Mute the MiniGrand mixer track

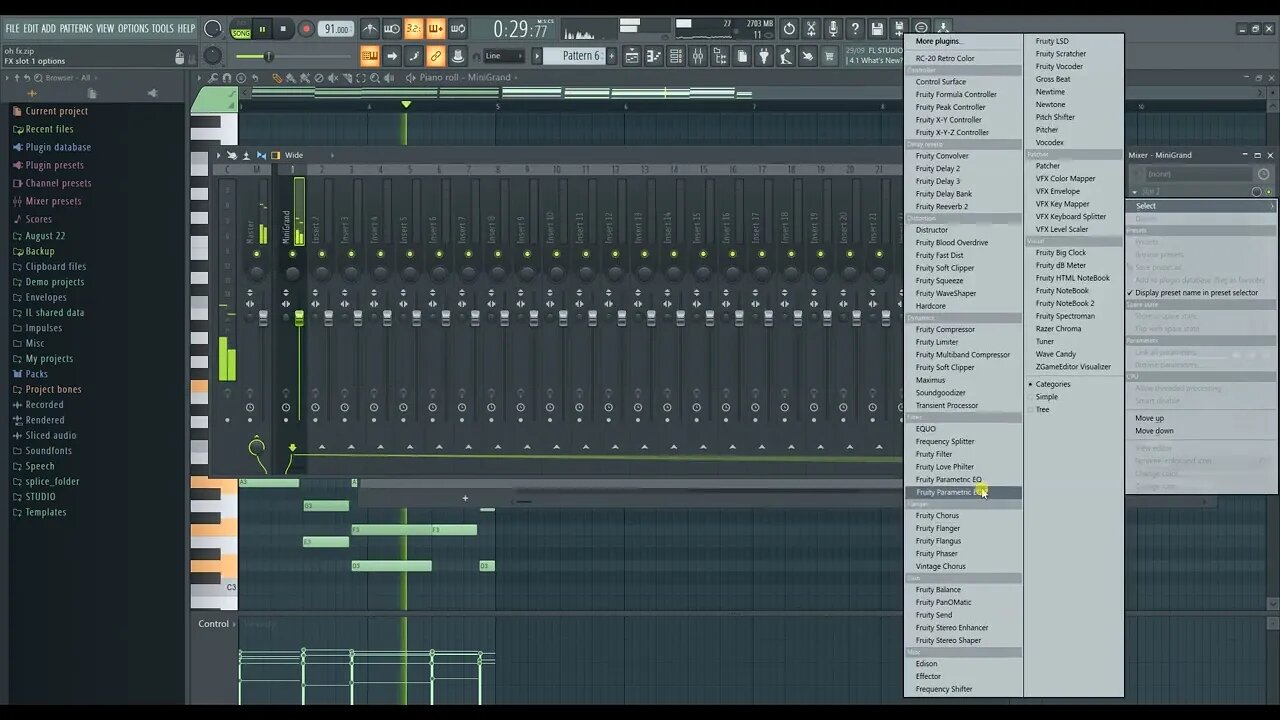coord(292,254)
